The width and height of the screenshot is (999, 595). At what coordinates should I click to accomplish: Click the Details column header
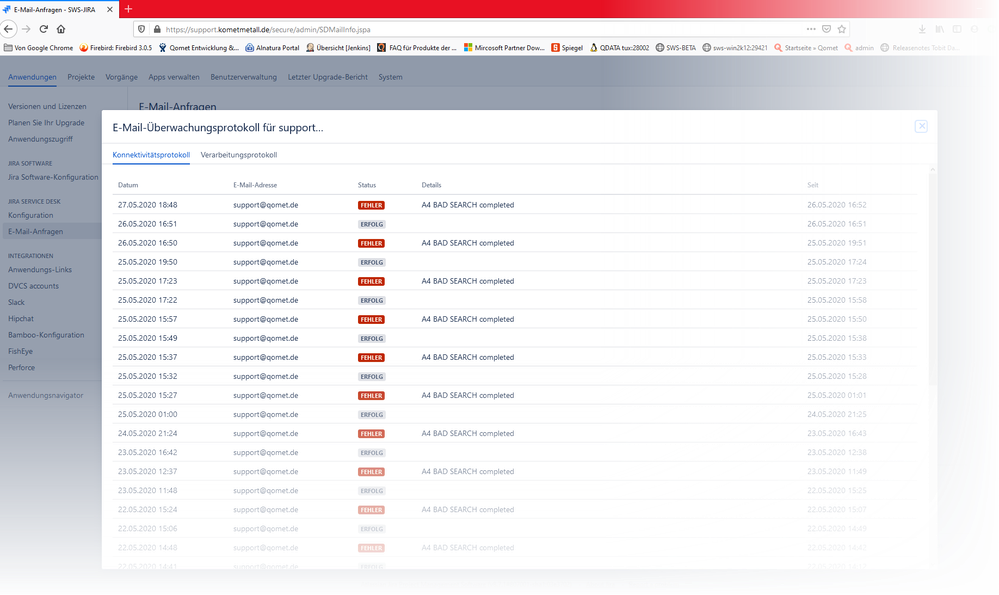pyautogui.click(x=431, y=185)
